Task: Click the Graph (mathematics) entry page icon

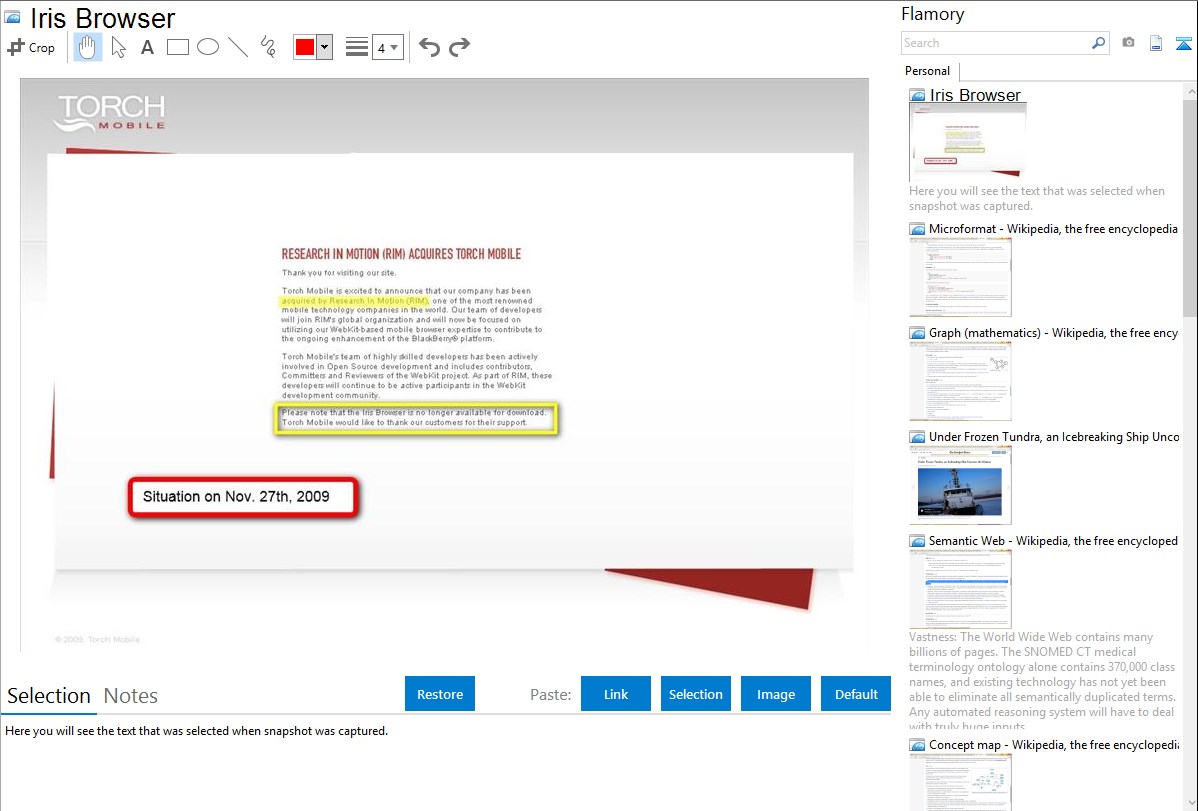Action: click(x=917, y=333)
